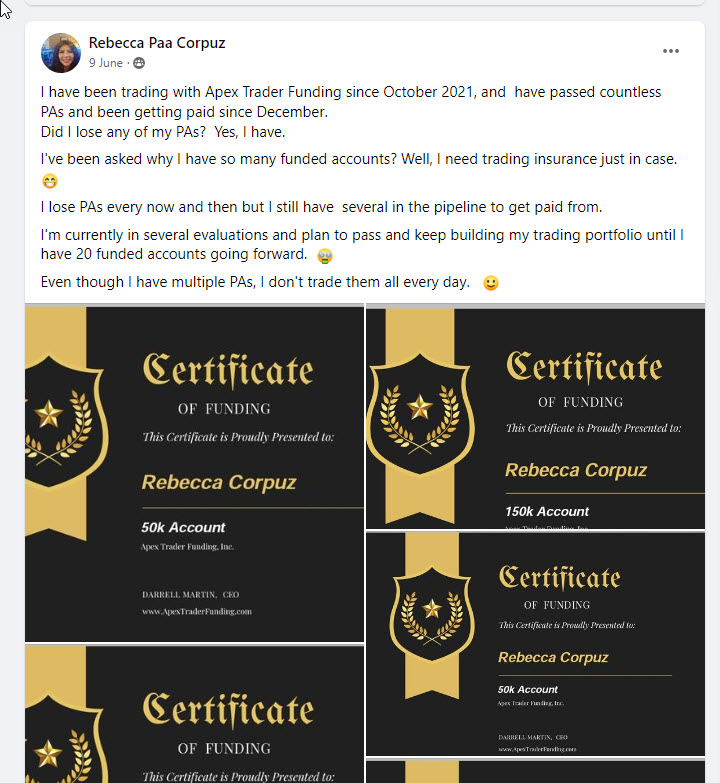
Task: Click Rebecca Paa Corpuz's profile picture
Action: click(x=61, y=53)
